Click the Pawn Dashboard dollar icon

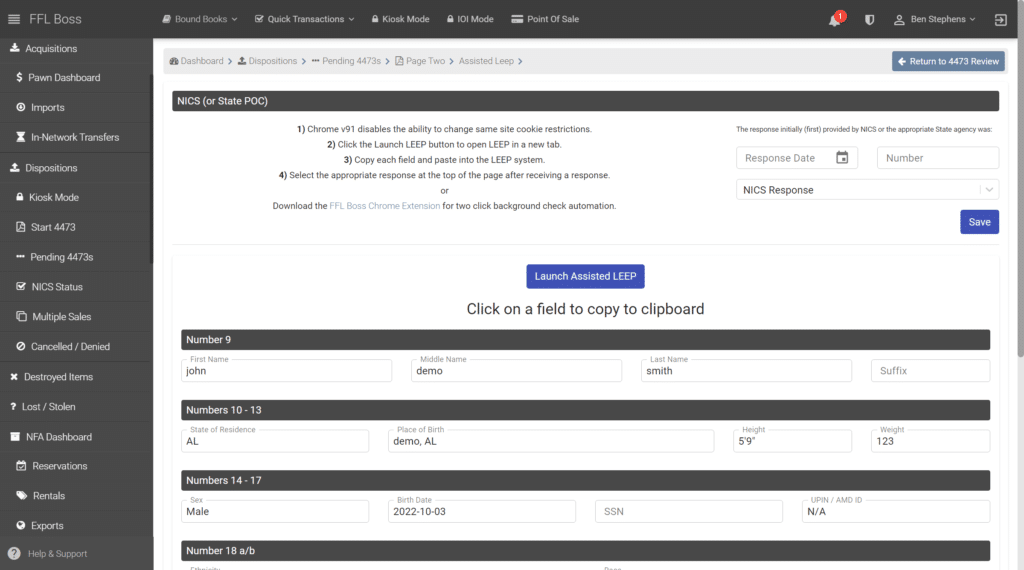[x=20, y=77]
